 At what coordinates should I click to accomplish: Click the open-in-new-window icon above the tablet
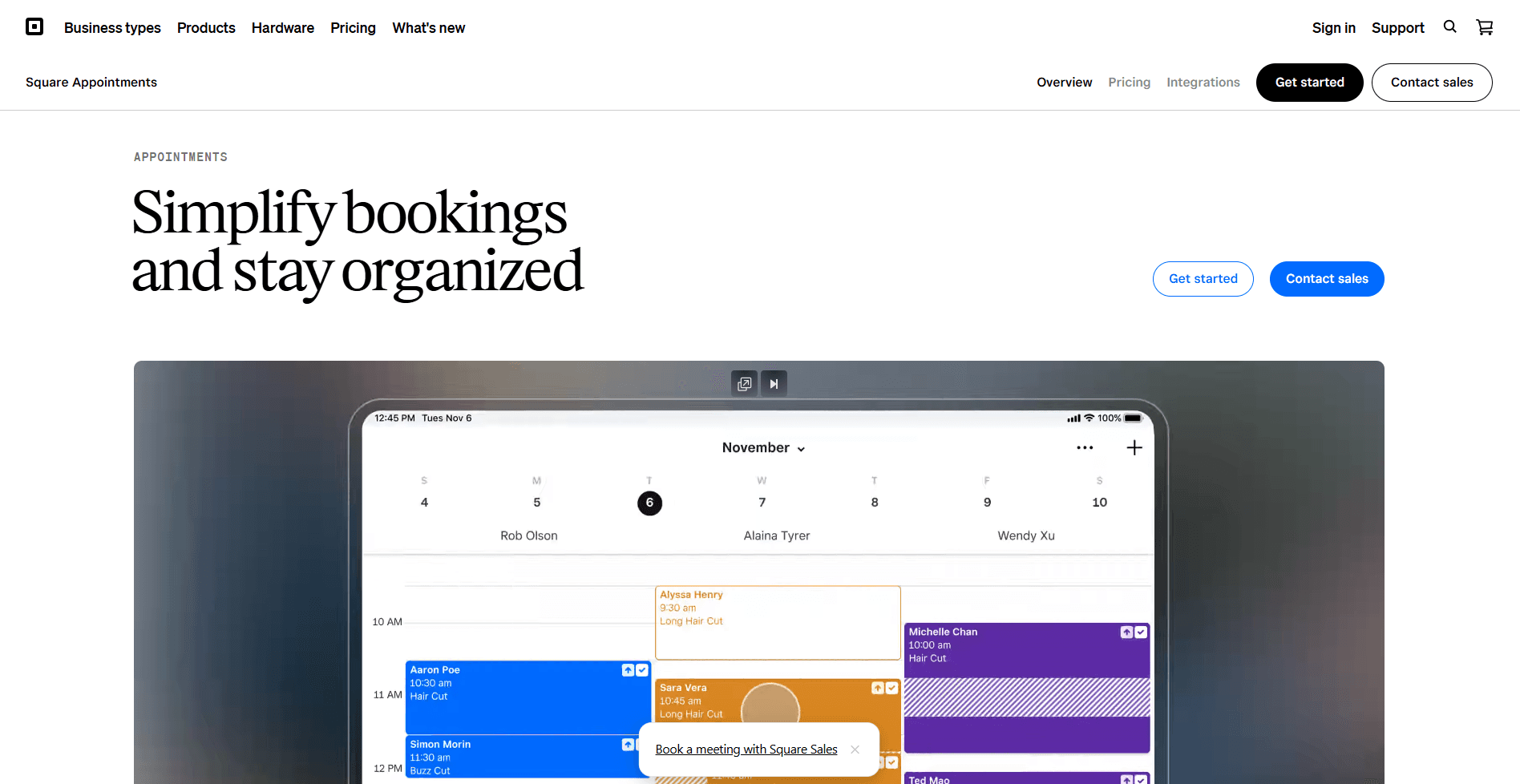pos(745,384)
